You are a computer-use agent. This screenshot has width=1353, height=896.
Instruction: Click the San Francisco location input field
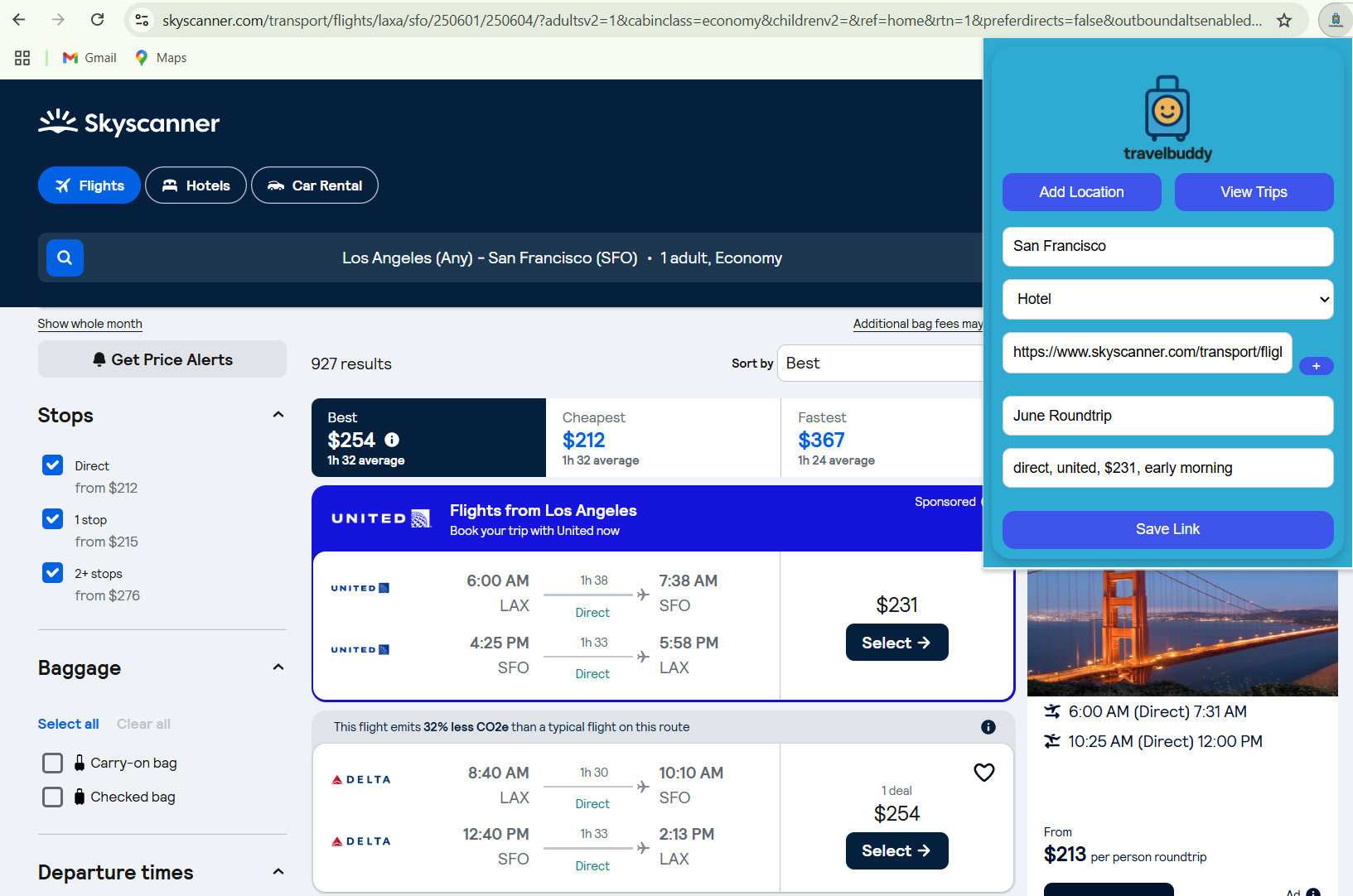coord(1167,246)
